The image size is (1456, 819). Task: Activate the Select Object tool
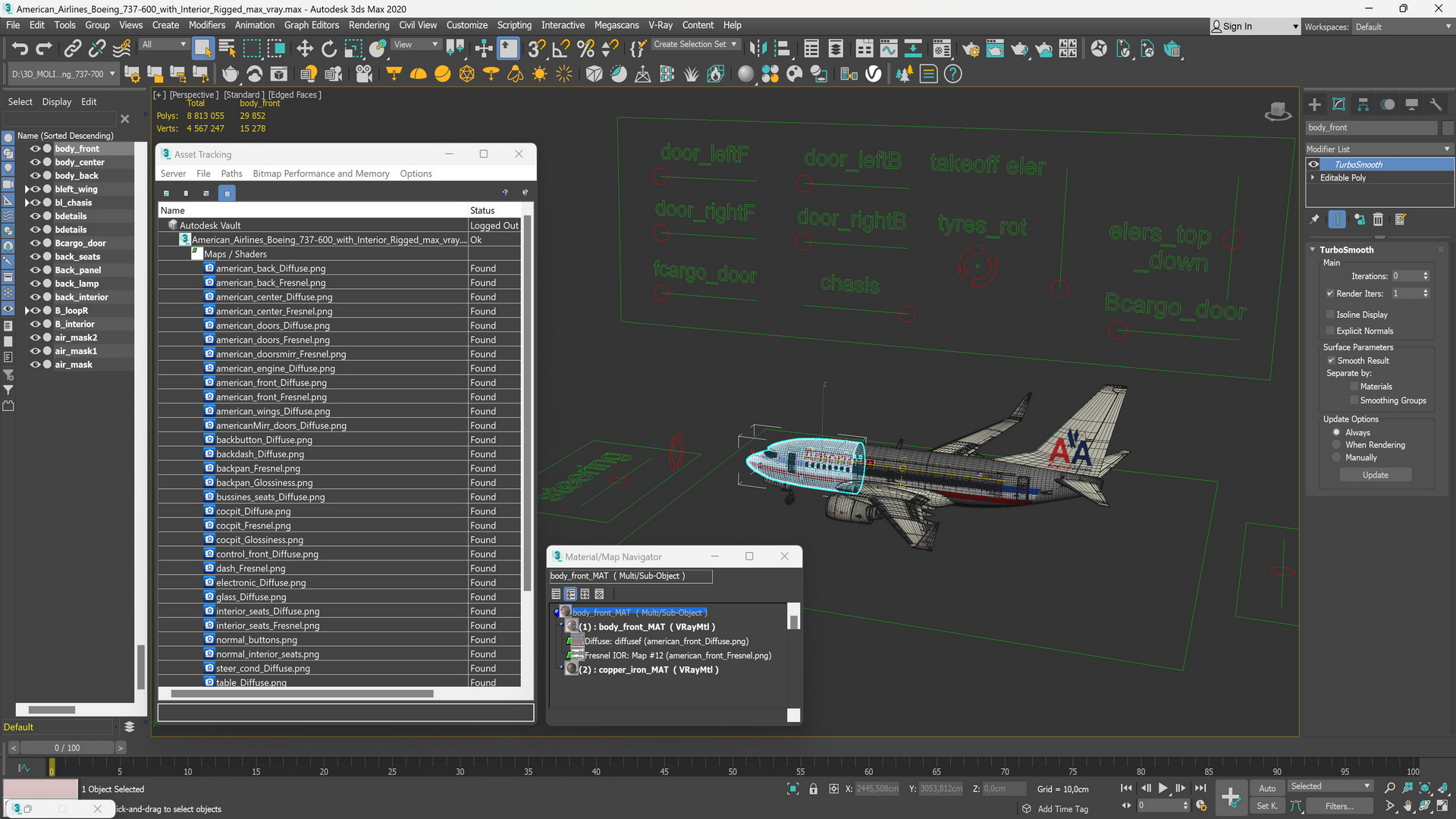[x=202, y=49]
